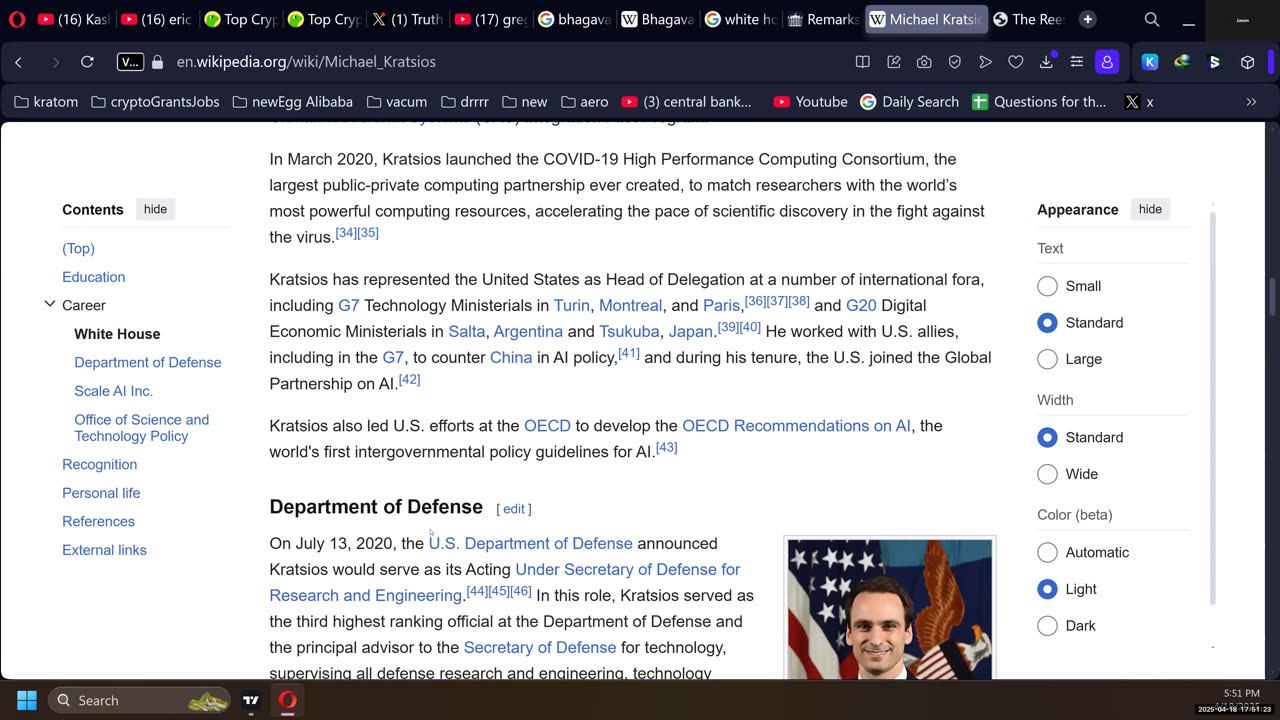Click the blue K extension icon
The image size is (1280, 720).
[1150, 62]
